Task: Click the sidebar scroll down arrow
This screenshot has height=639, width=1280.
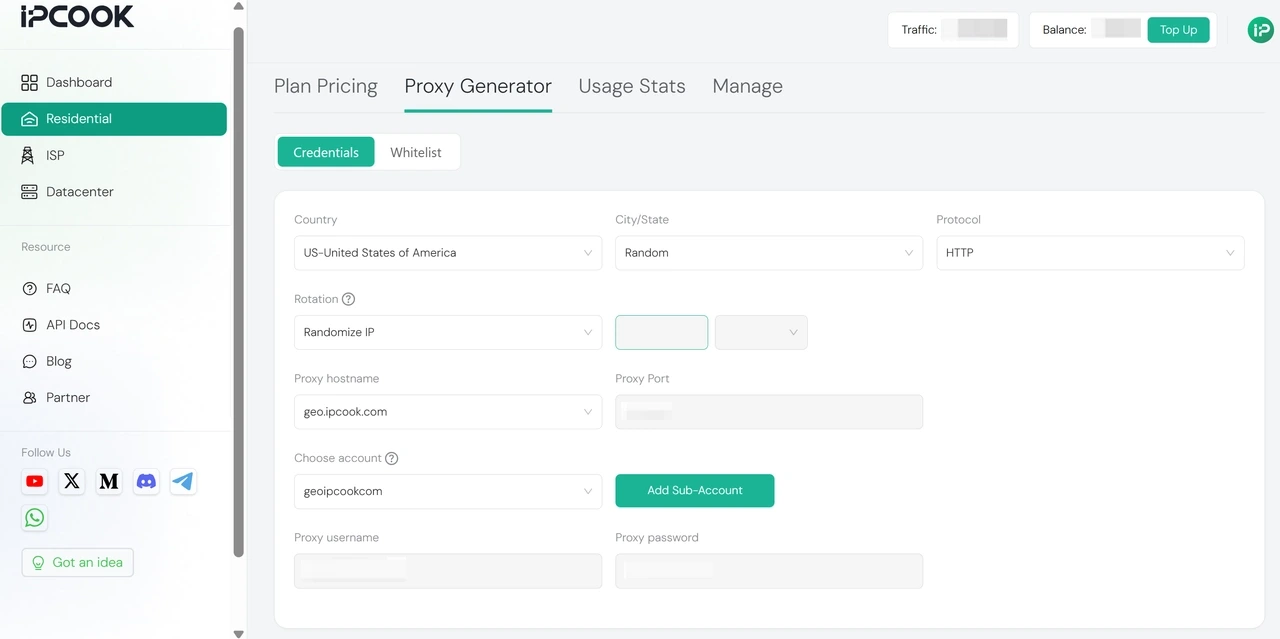Action: point(238,633)
